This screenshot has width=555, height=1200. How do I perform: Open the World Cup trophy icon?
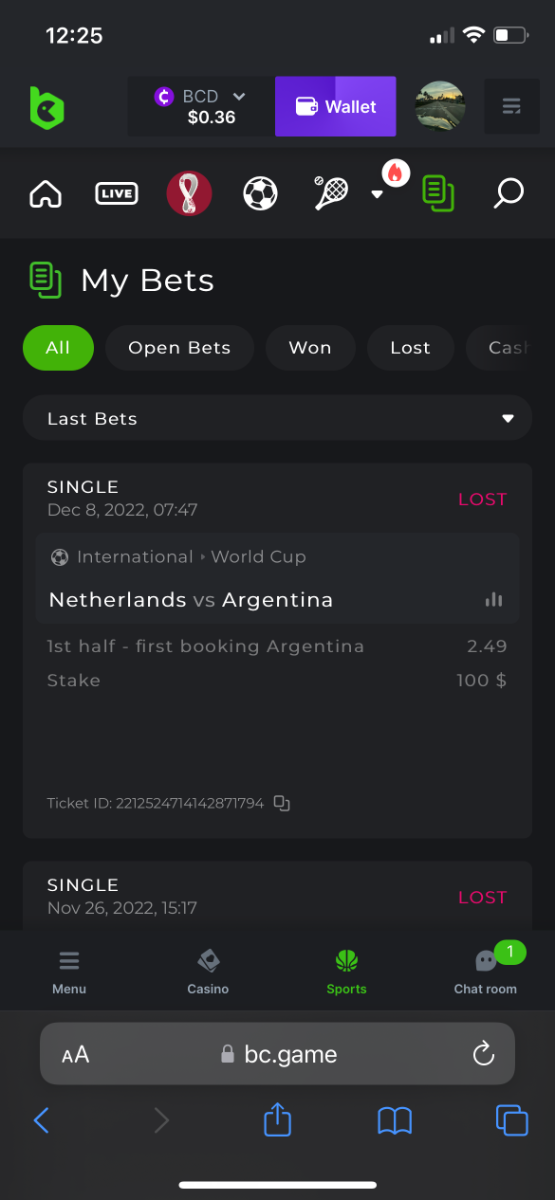coord(189,193)
